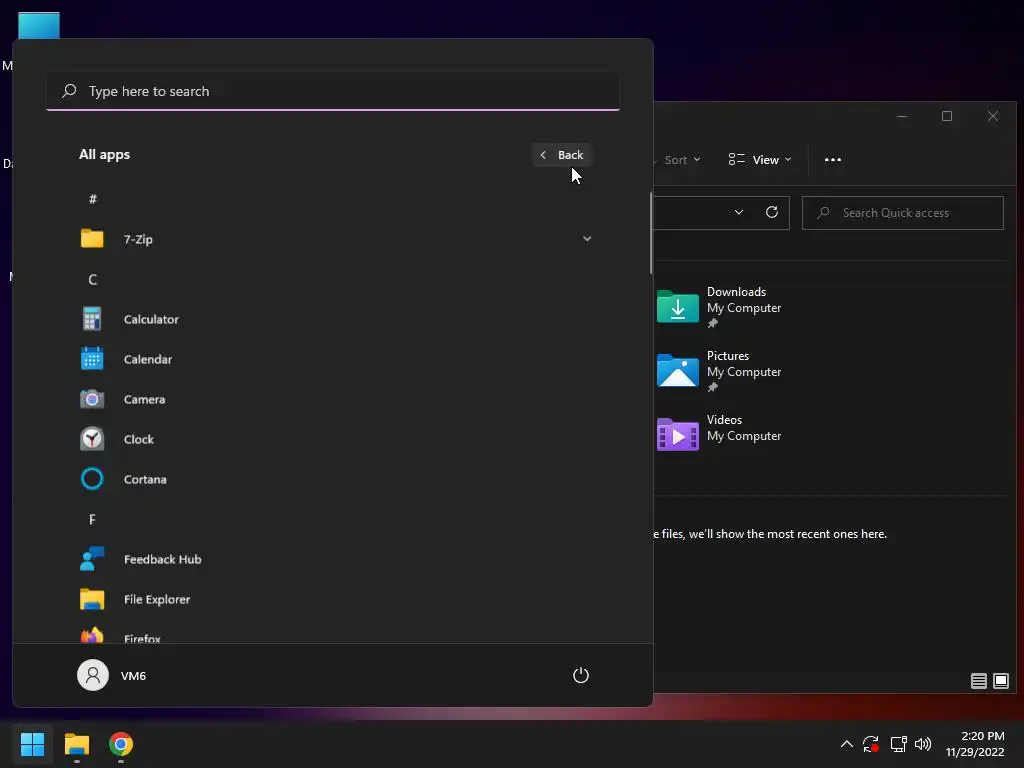
Task: Click the All apps list scrollbar
Action: pos(650,233)
